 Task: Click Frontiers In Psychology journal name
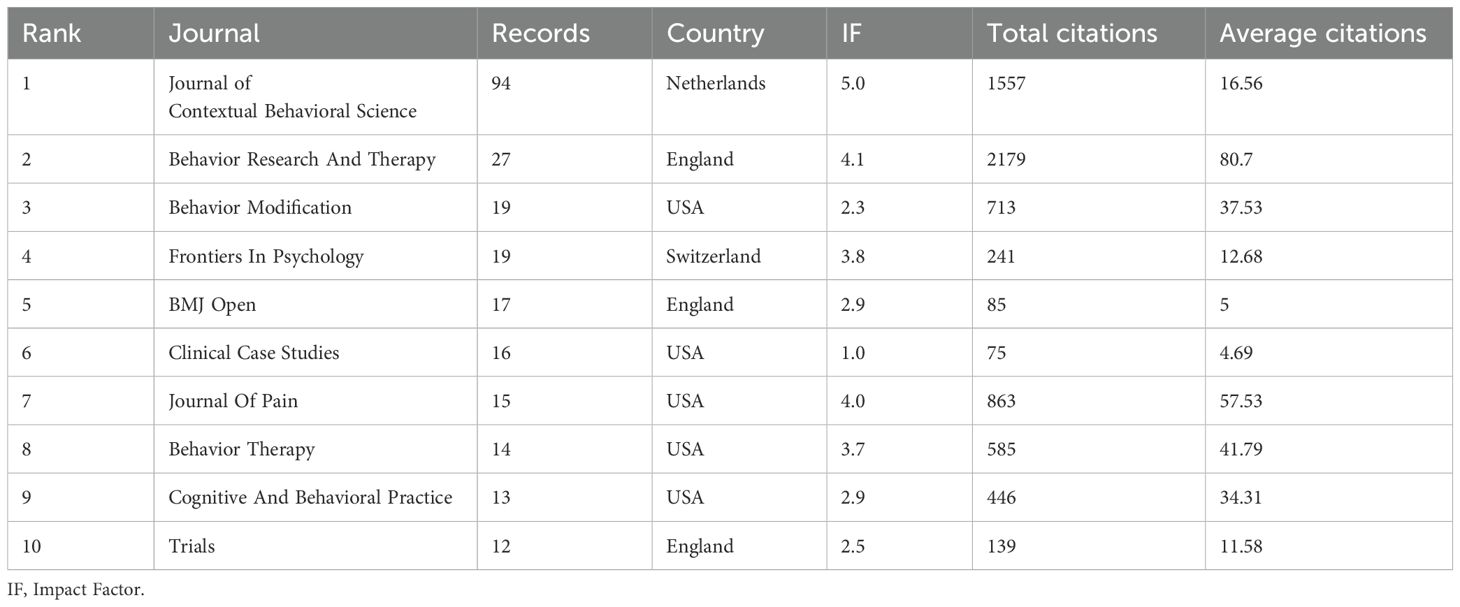266,256
